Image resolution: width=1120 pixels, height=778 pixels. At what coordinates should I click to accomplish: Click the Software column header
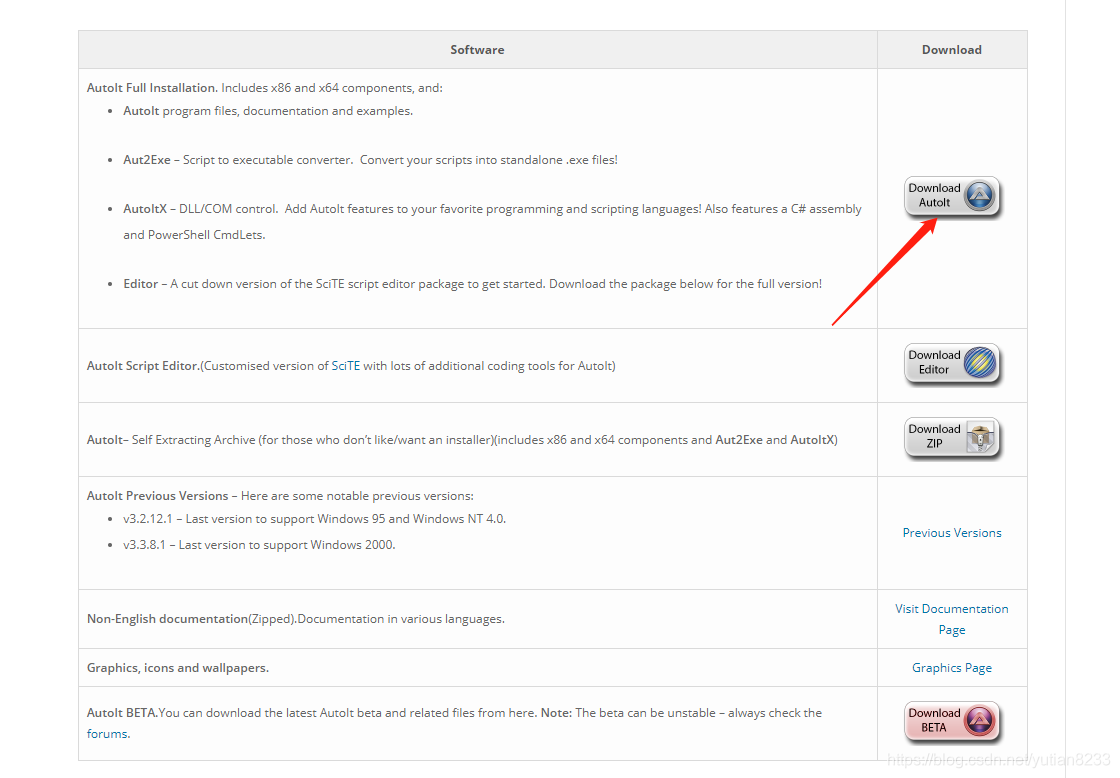coord(477,50)
